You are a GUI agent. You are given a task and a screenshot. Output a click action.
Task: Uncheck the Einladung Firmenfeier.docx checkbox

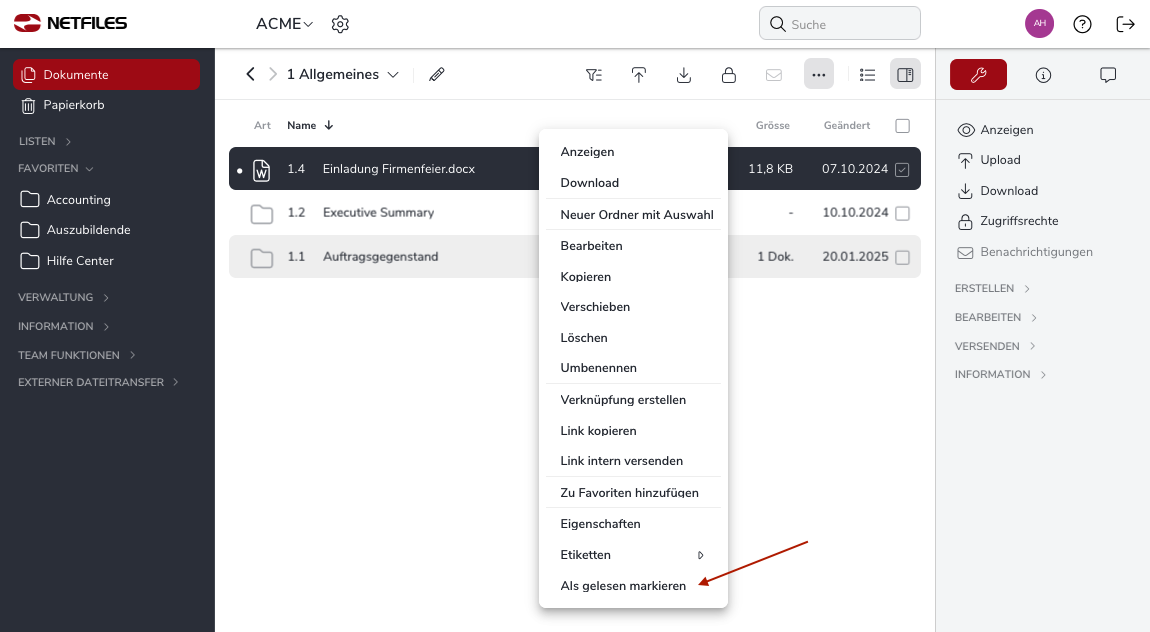pyautogui.click(x=903, y=169)
